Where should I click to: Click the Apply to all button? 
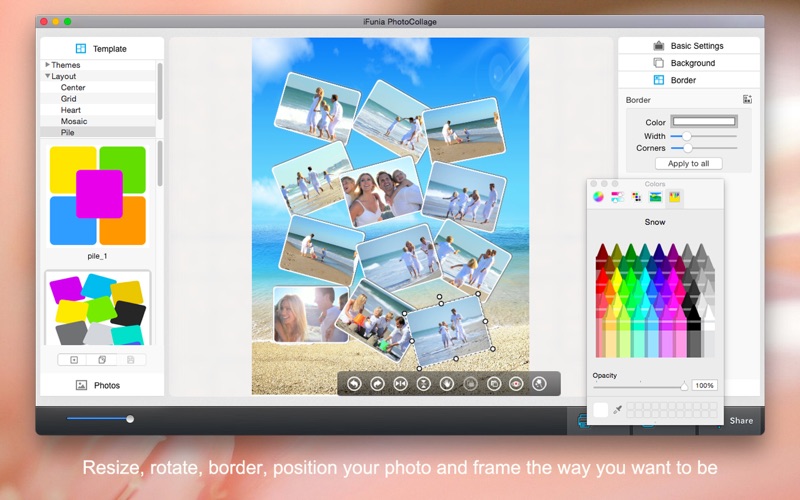(x=688, y=163)
